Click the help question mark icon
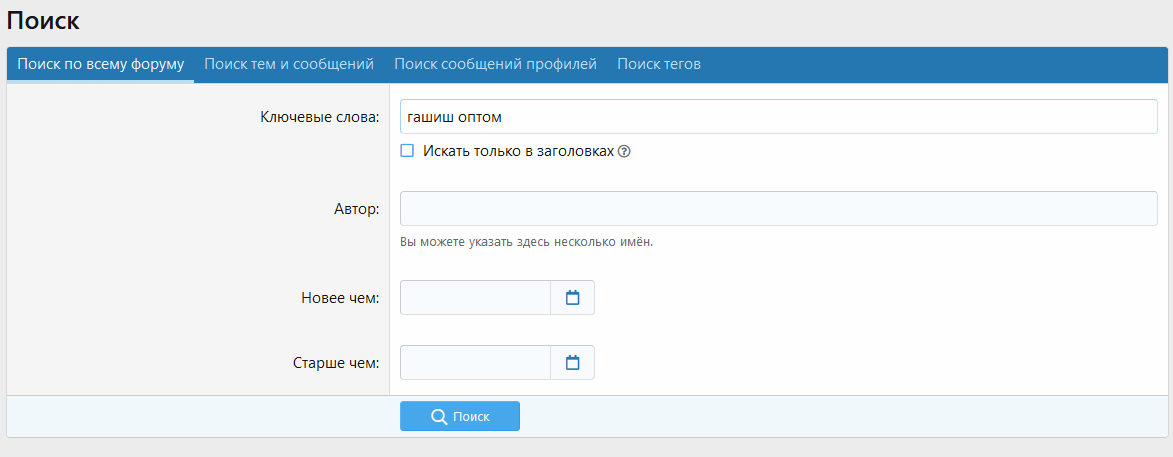This screenshot has width=1173, height=457. click(624, 152)
